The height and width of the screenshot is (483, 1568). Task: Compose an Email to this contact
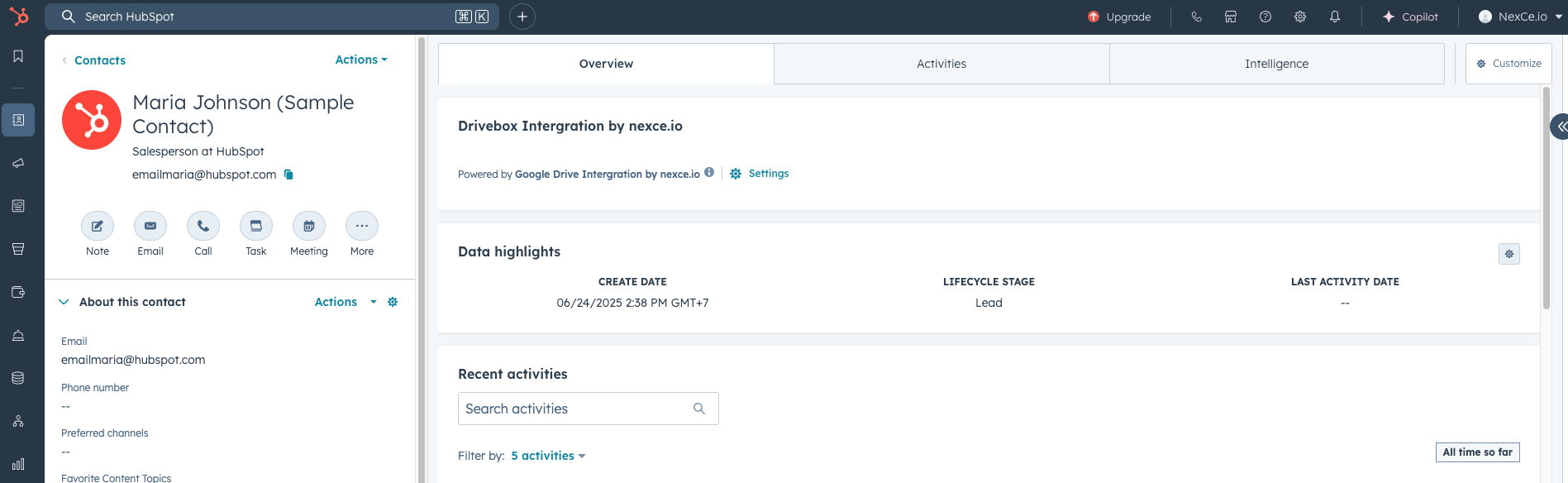coord(150,226)
